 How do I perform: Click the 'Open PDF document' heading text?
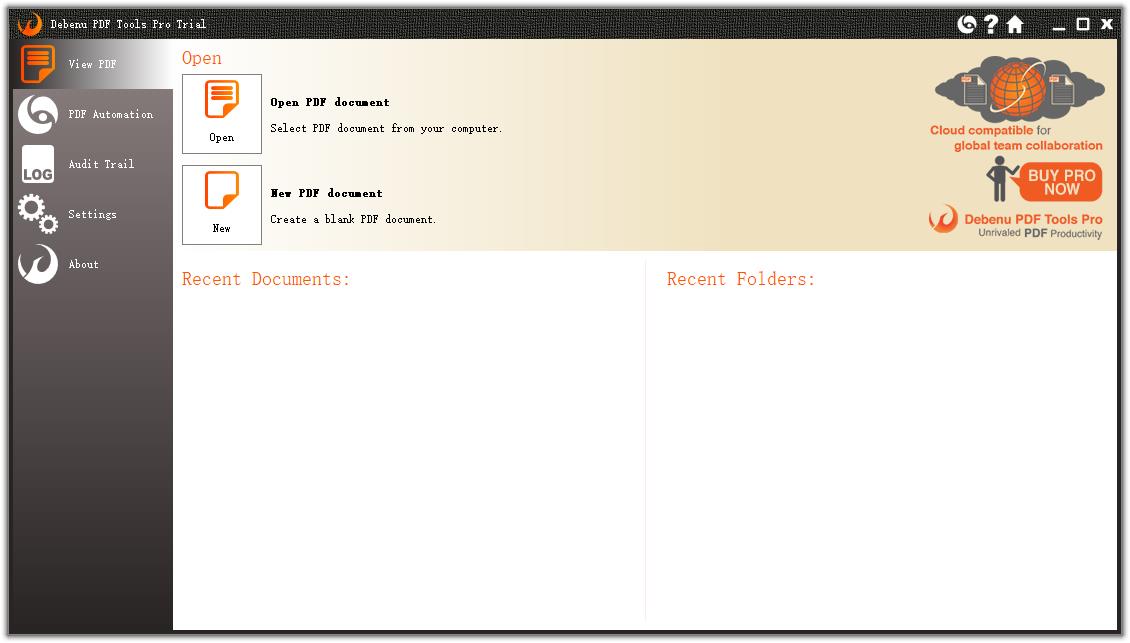coord(330,102)
